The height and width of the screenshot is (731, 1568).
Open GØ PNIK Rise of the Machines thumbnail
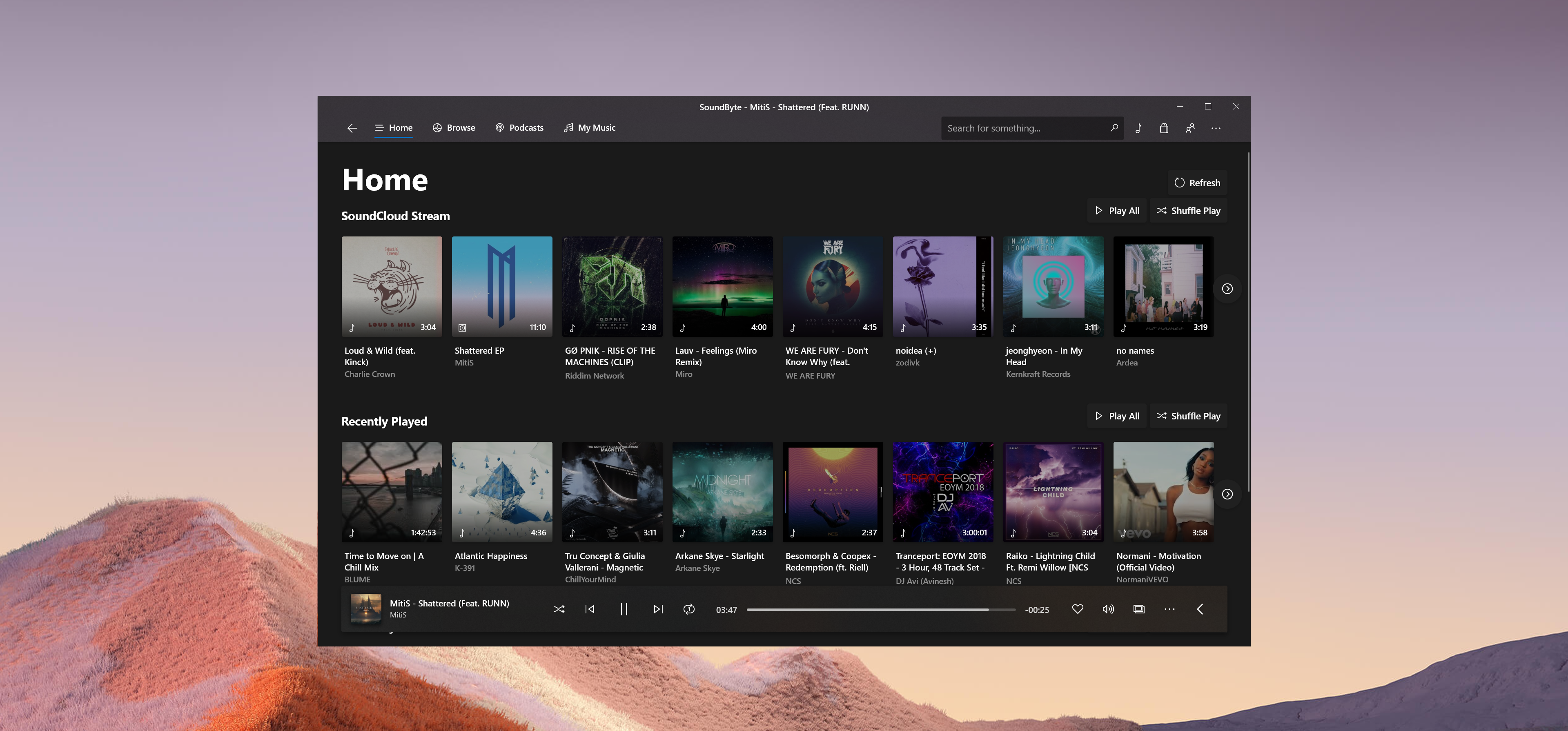coord(612,287)
